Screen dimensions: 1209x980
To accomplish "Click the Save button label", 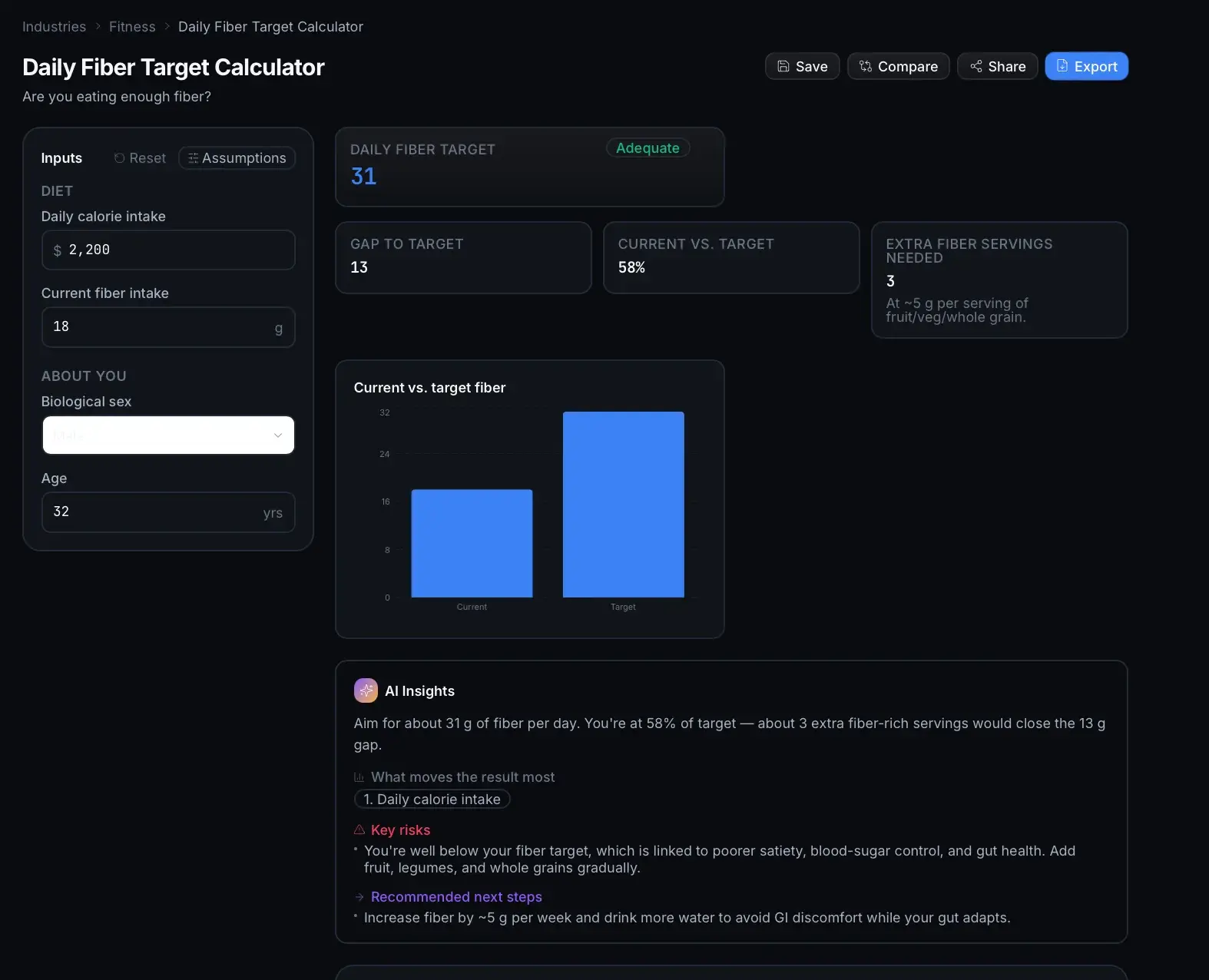I will tap(811, 67).
